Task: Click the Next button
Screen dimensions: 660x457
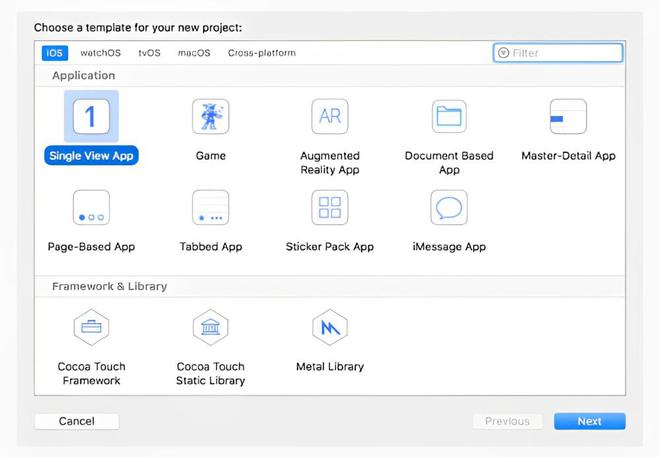Action: (x=590, y=421)
